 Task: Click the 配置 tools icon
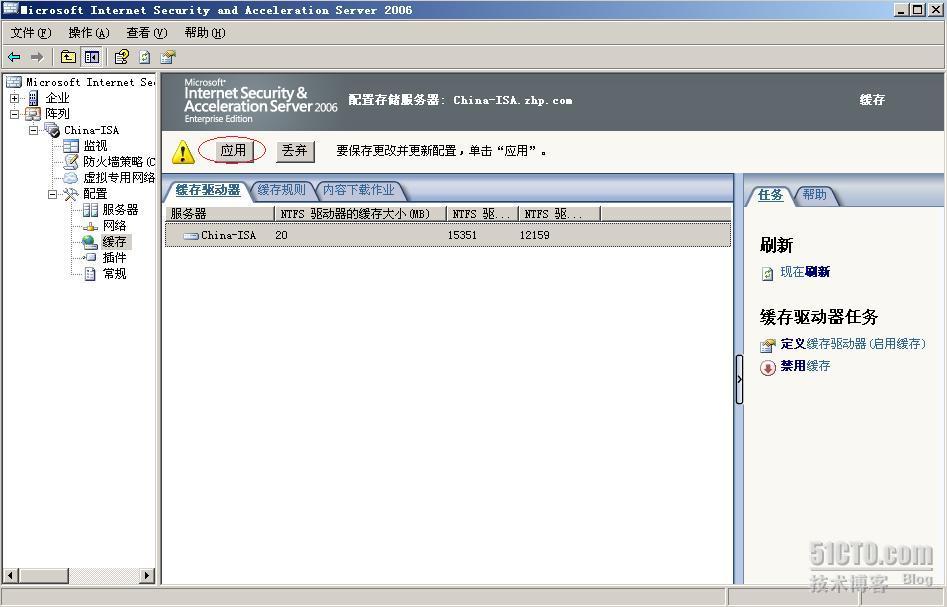pyautogui.click(x=71, y=194)
